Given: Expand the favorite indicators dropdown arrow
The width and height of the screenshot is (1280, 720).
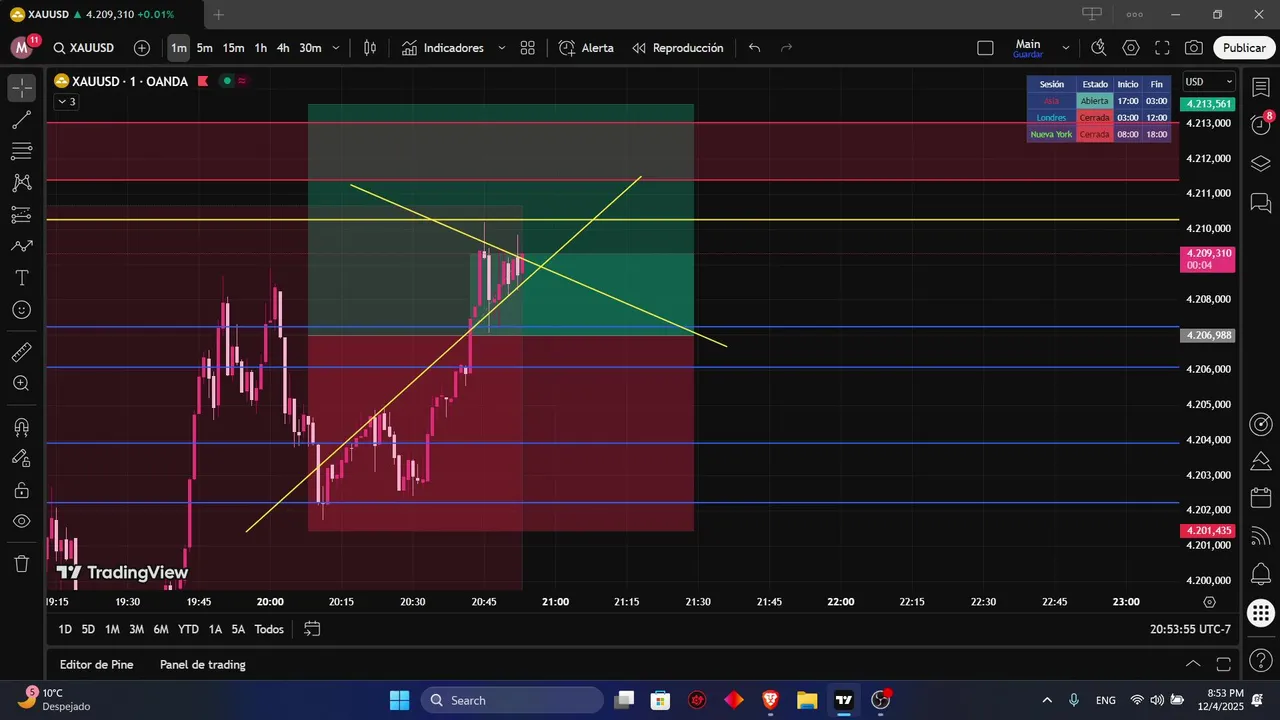Looking at the screenshot, I should coord(501,48).
